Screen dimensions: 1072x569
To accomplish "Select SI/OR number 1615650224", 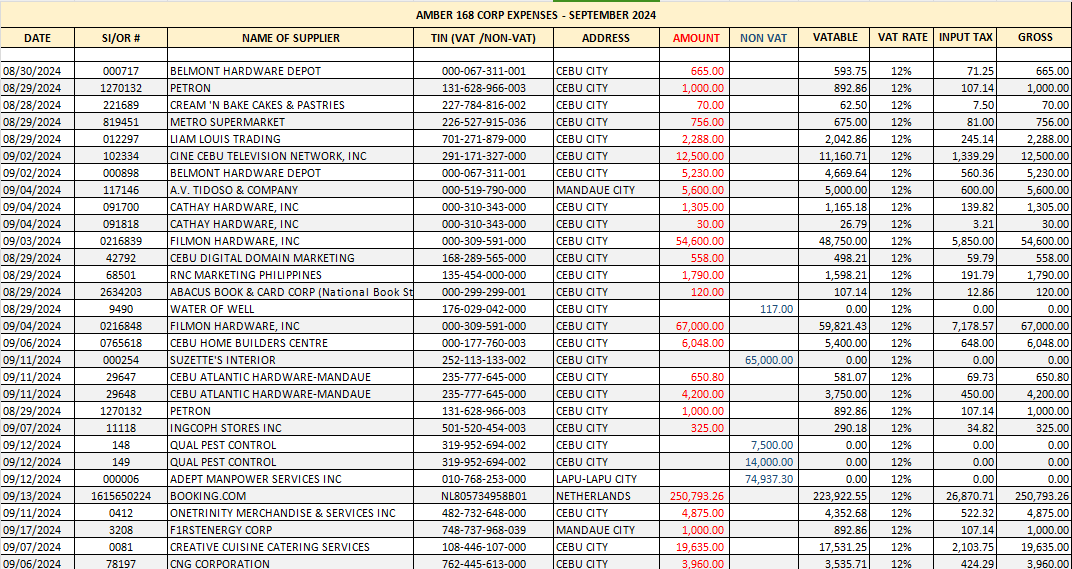I will [121, 497].
